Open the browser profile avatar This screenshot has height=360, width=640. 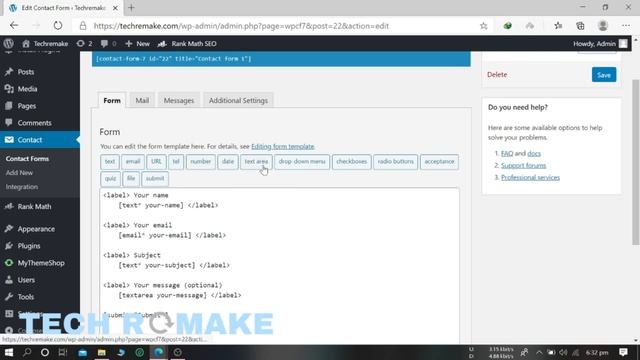pyautogui.click(x=603, y=26)
